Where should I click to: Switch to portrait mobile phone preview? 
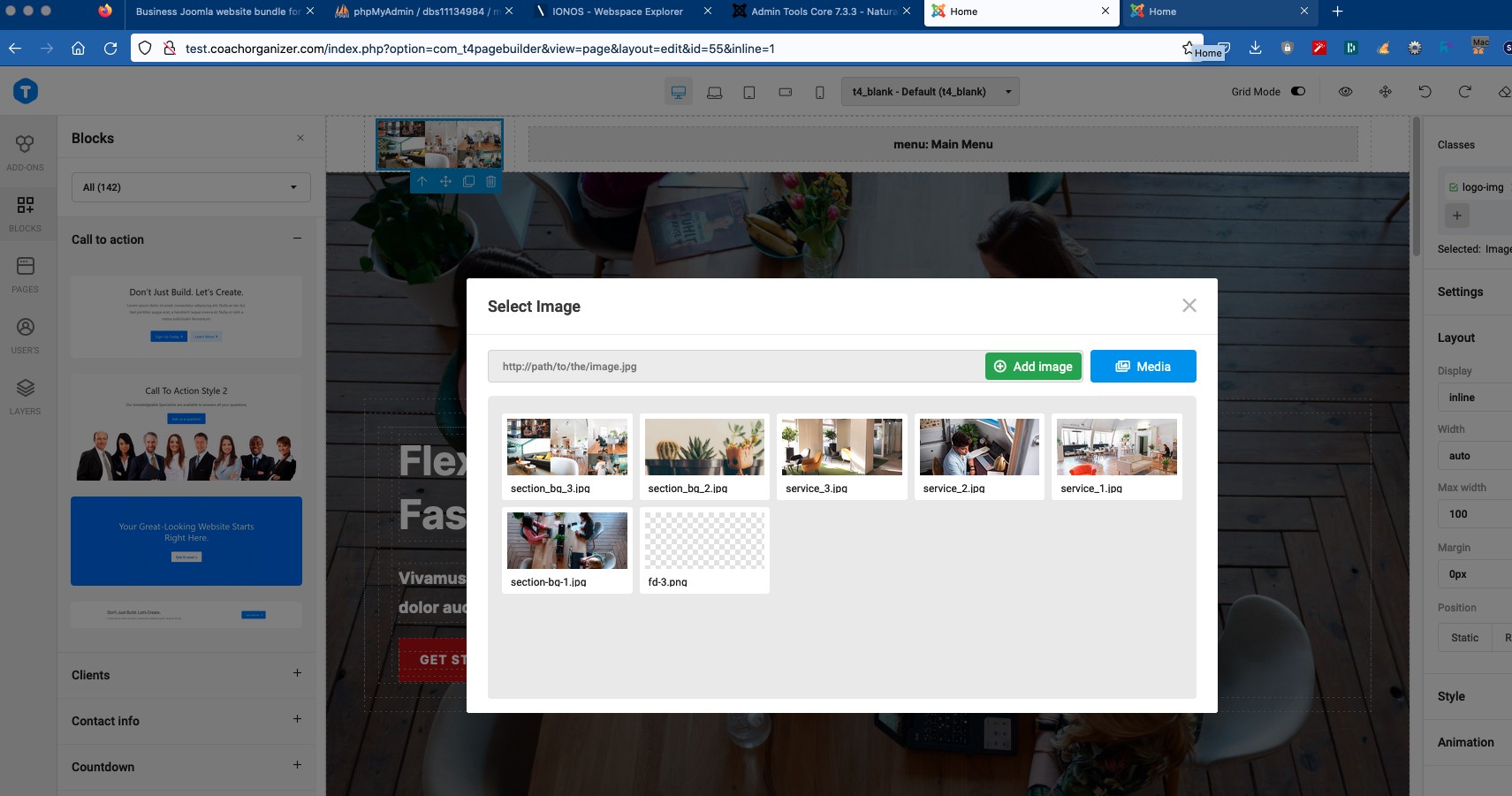pyautogui.click(x=820, y=92)
